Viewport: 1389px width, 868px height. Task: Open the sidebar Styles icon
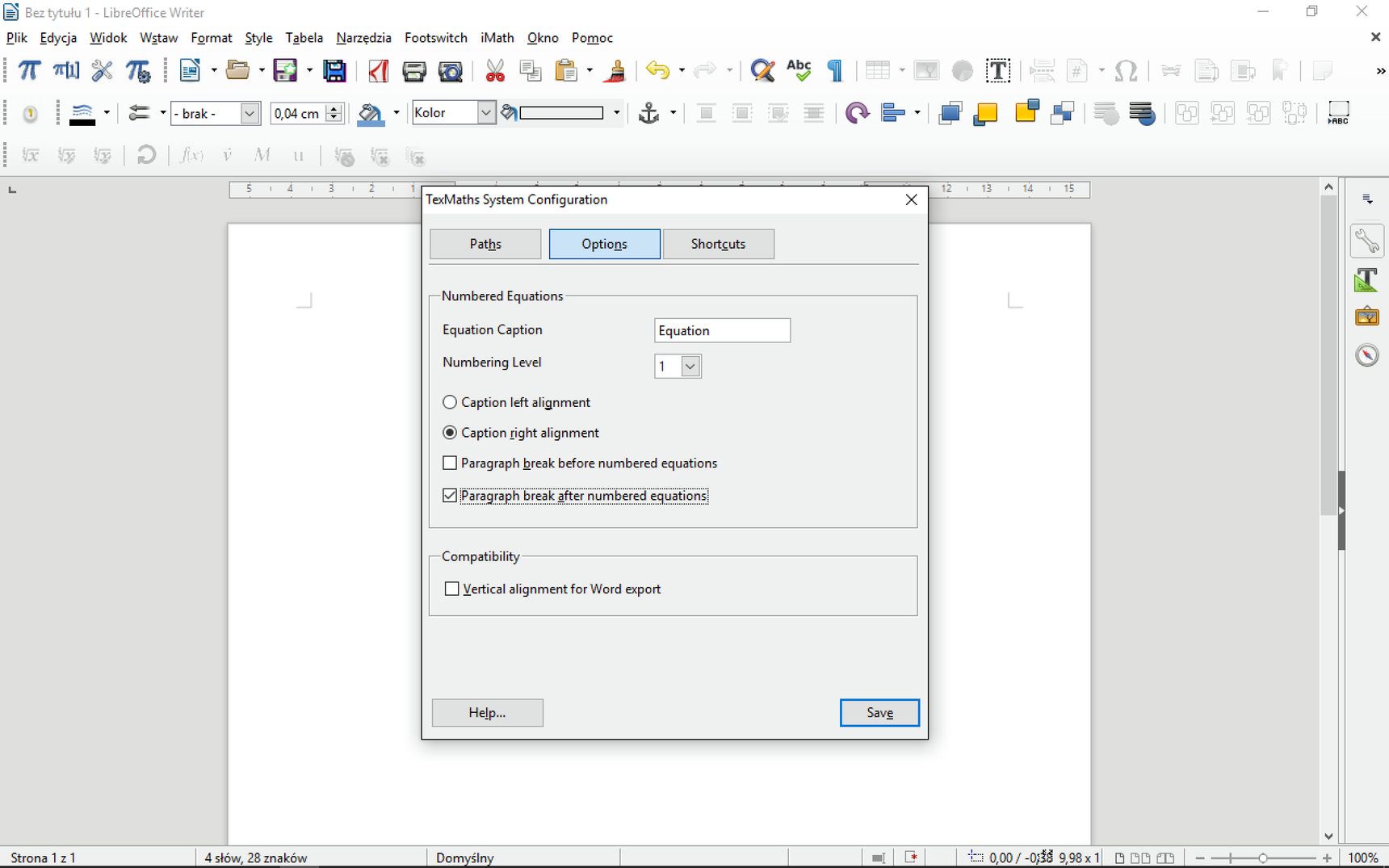click(x=1366, y=279)
